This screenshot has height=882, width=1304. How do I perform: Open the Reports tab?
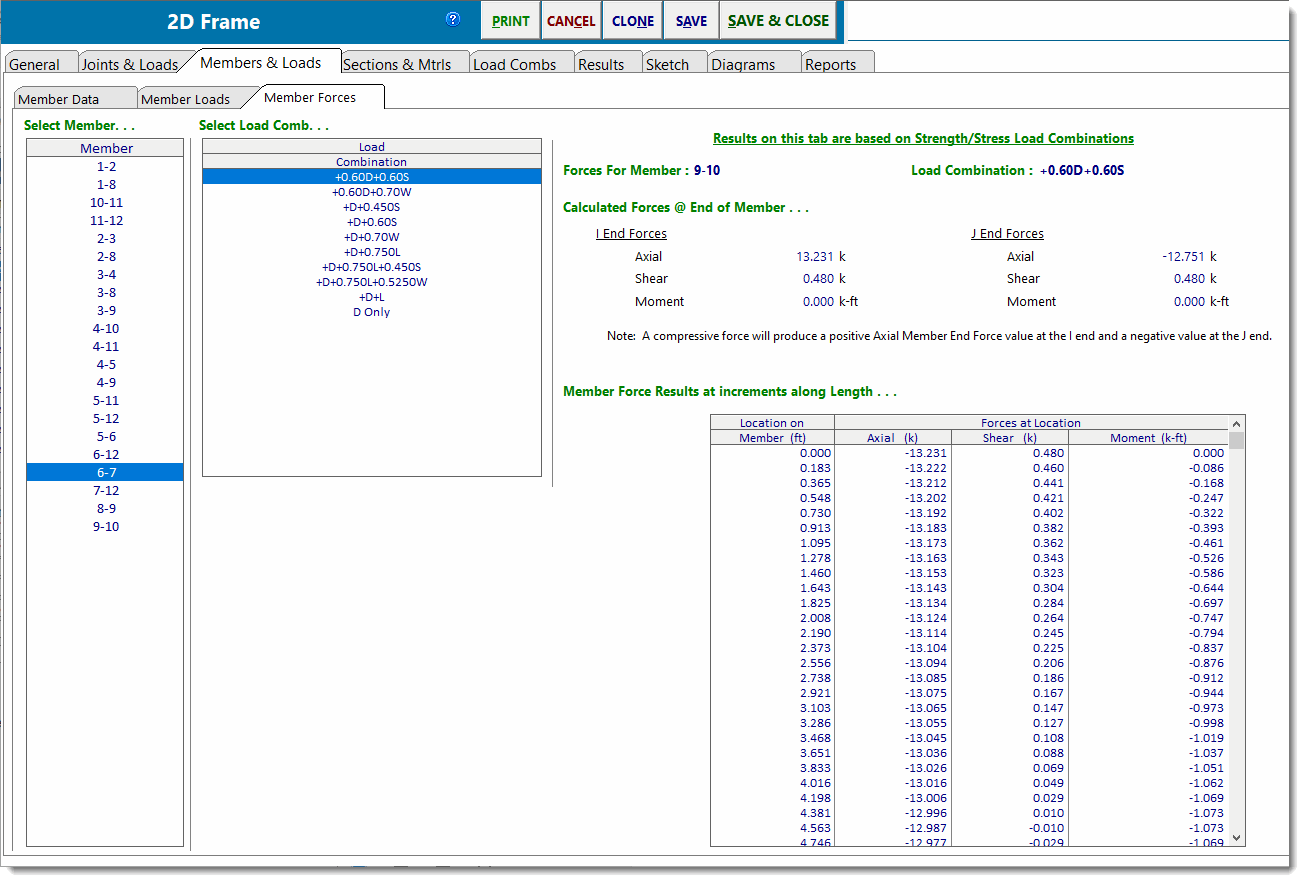[x=830, y=64]
